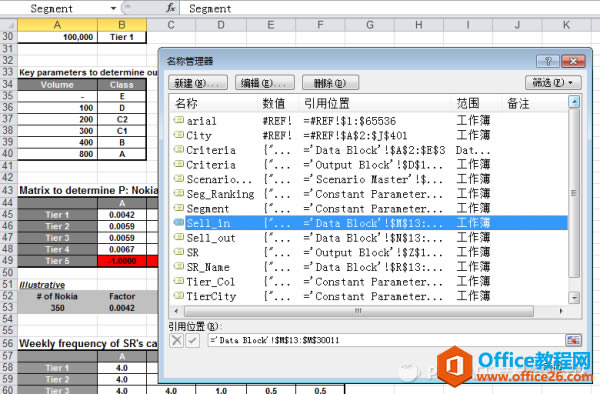This screenshot has width=600, height=394.
Task: Click the Factor header cell
Action: pos(122,296)
